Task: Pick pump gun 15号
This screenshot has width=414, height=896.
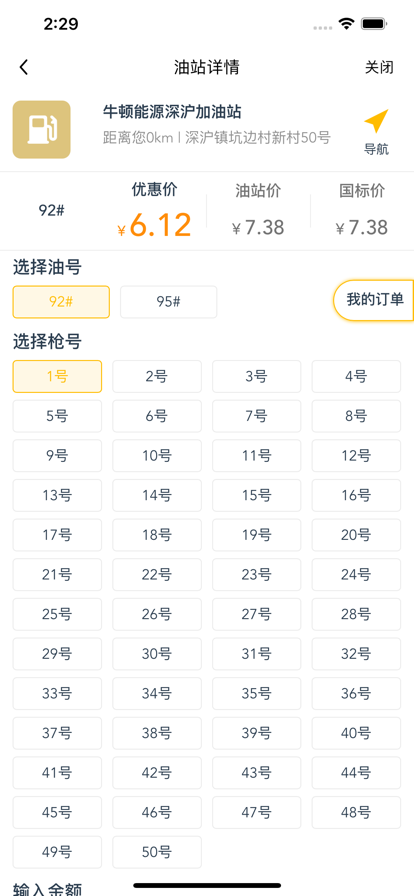Action: 257,495
